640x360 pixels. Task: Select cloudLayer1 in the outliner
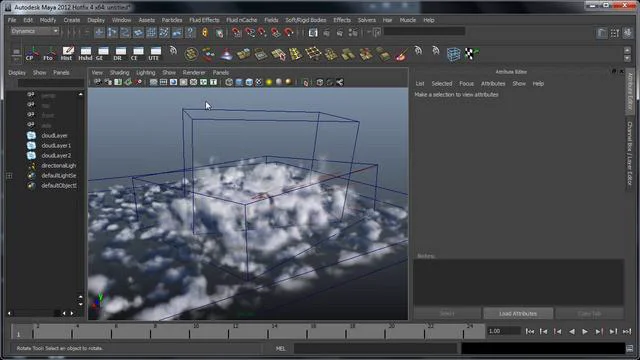click(x=56, y=146)
